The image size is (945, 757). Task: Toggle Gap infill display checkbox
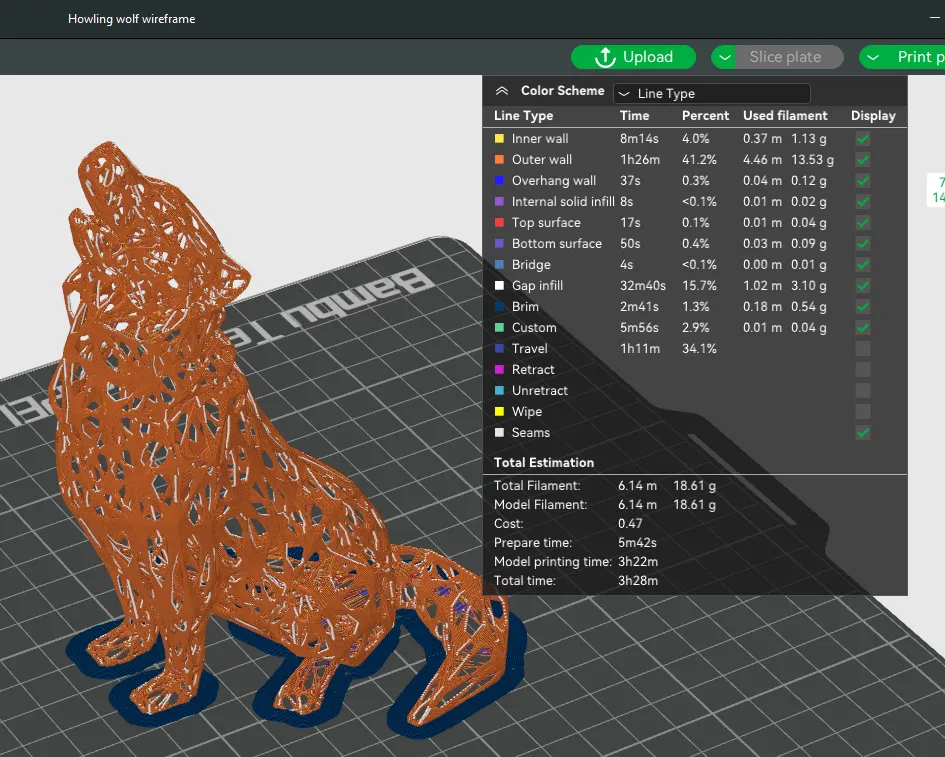tap(863, 286)
